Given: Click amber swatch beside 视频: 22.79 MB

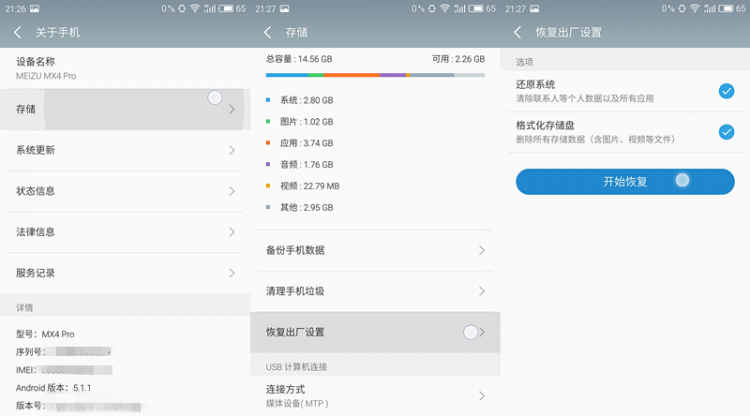Looking at the screenshot, I should pyautogui.click(x=268, y=186).
